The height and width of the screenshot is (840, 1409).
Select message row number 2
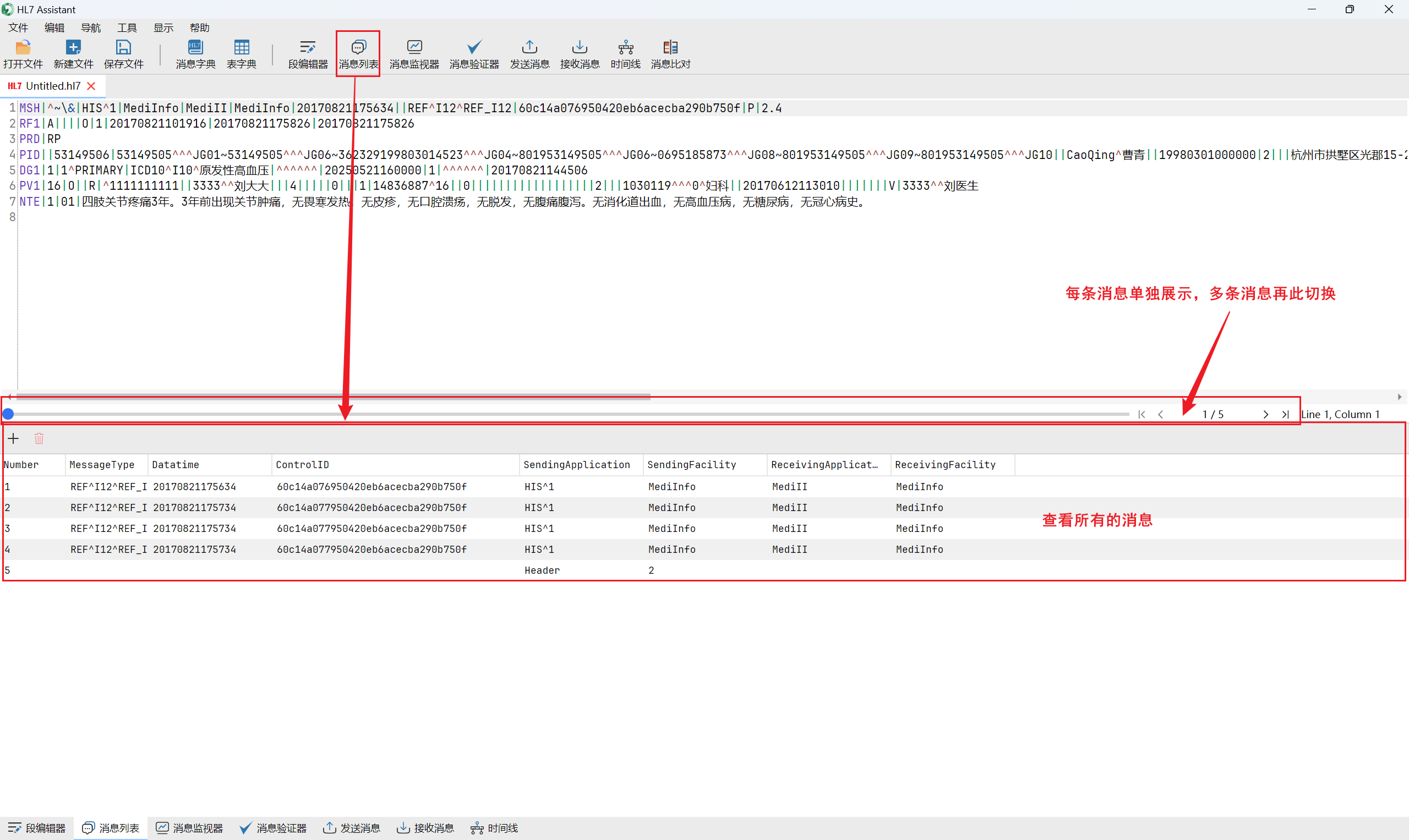(x=703, y=508)
